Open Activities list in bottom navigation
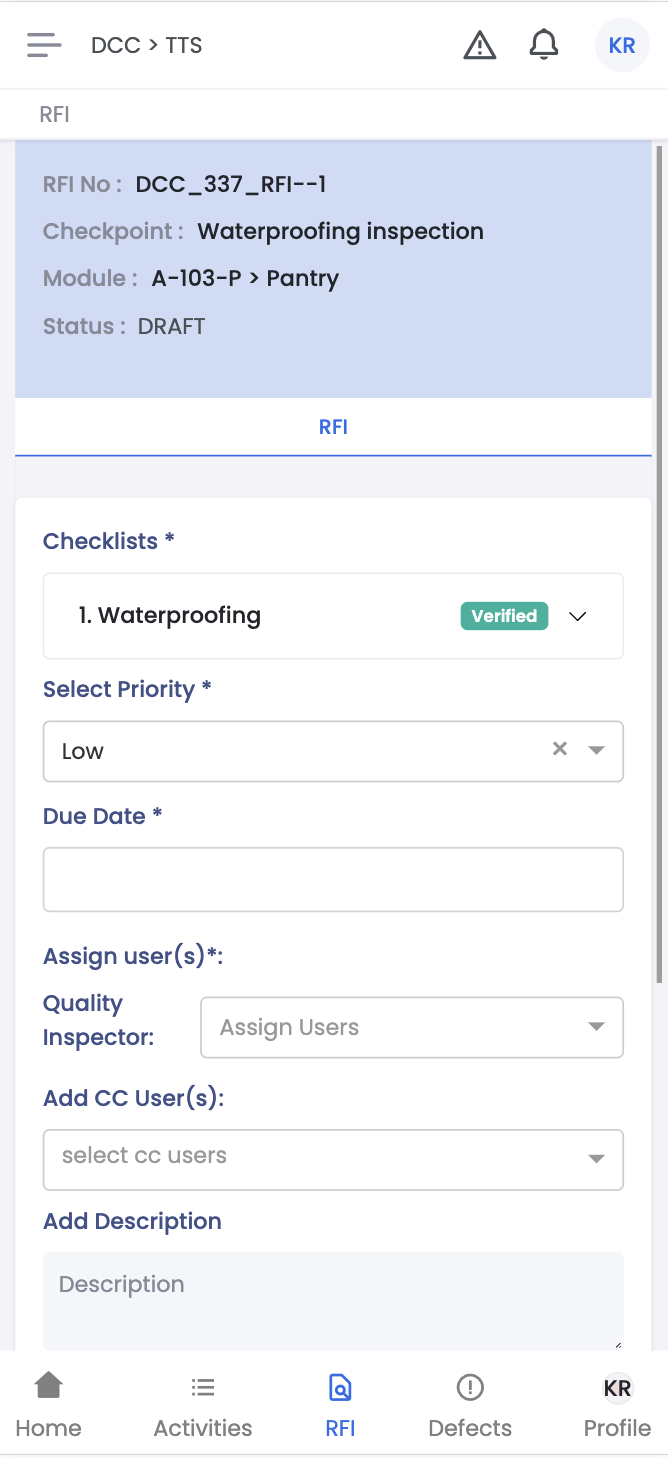Viewport: 668px width, 1458px height. click(x=203, y=1404)
